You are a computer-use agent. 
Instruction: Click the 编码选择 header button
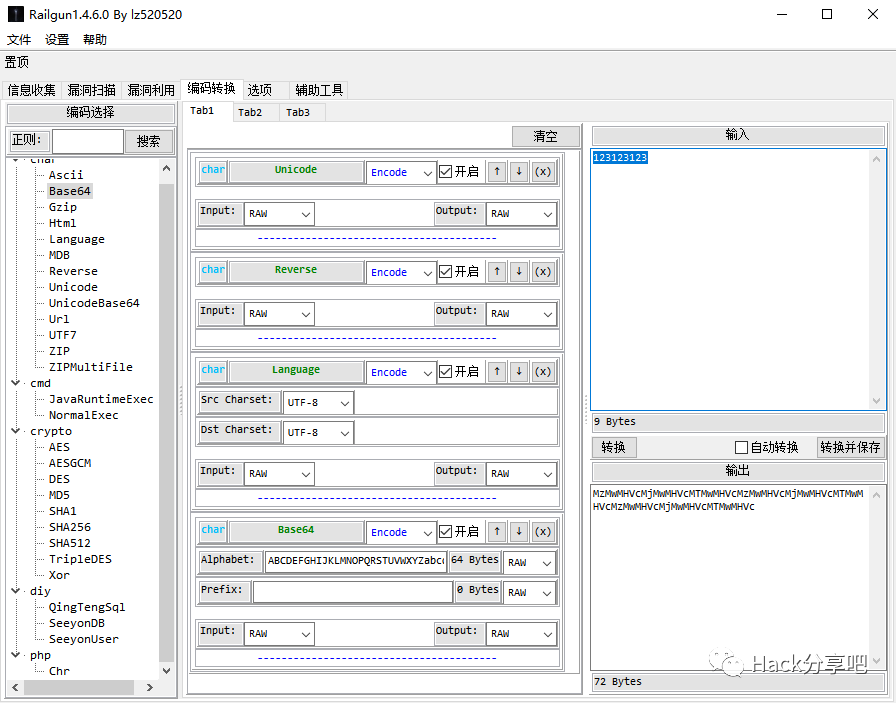[90, 113]
